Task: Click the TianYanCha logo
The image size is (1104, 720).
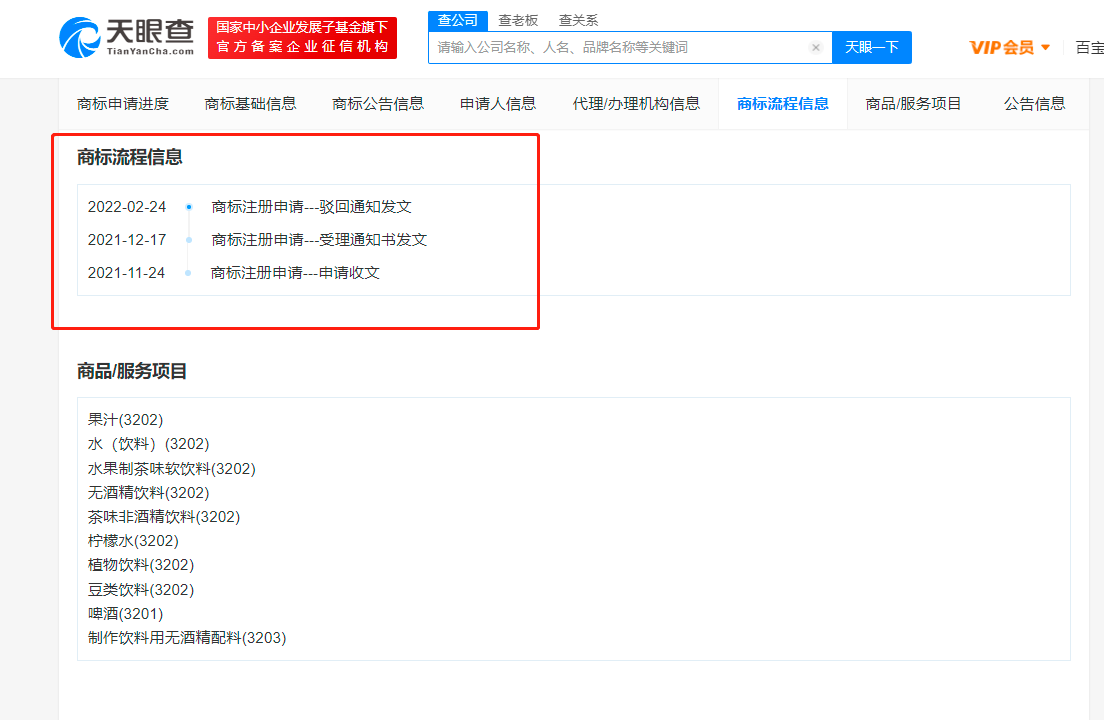Action: pyautogui.click(x=126, y=38)
